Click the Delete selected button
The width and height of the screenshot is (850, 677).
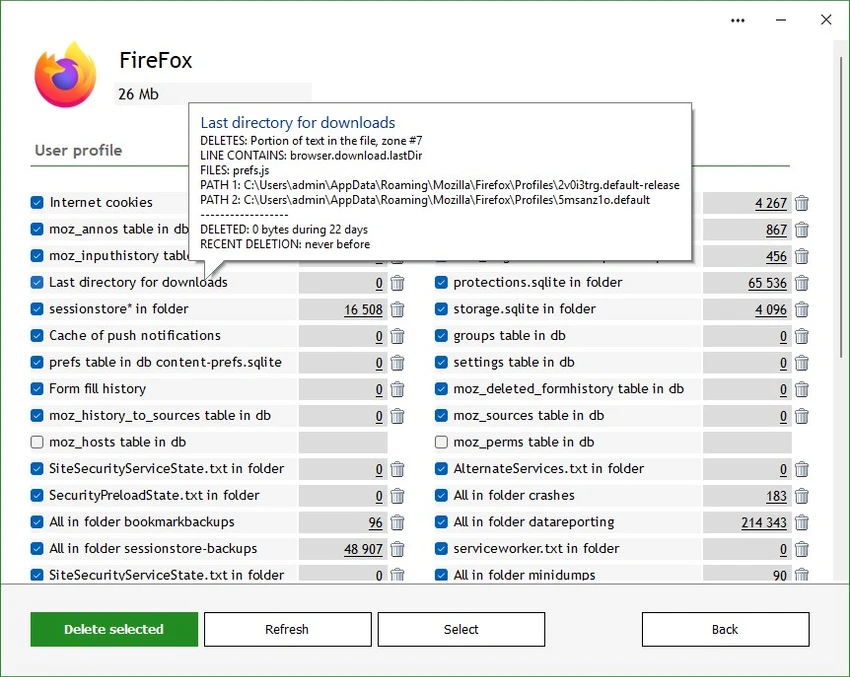[114, 629]
